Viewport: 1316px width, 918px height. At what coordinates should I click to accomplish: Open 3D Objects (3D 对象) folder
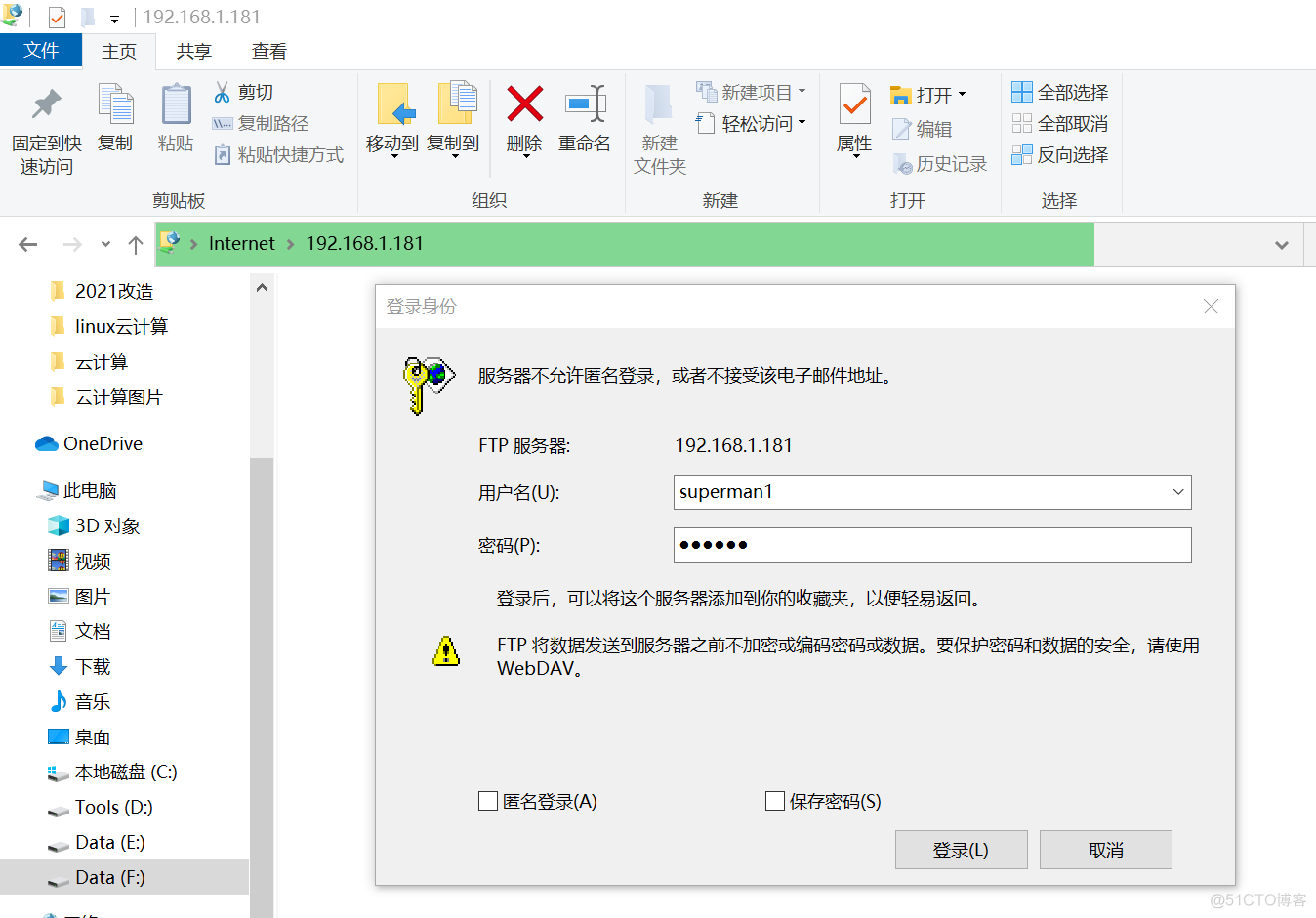[x=95, y=525]
